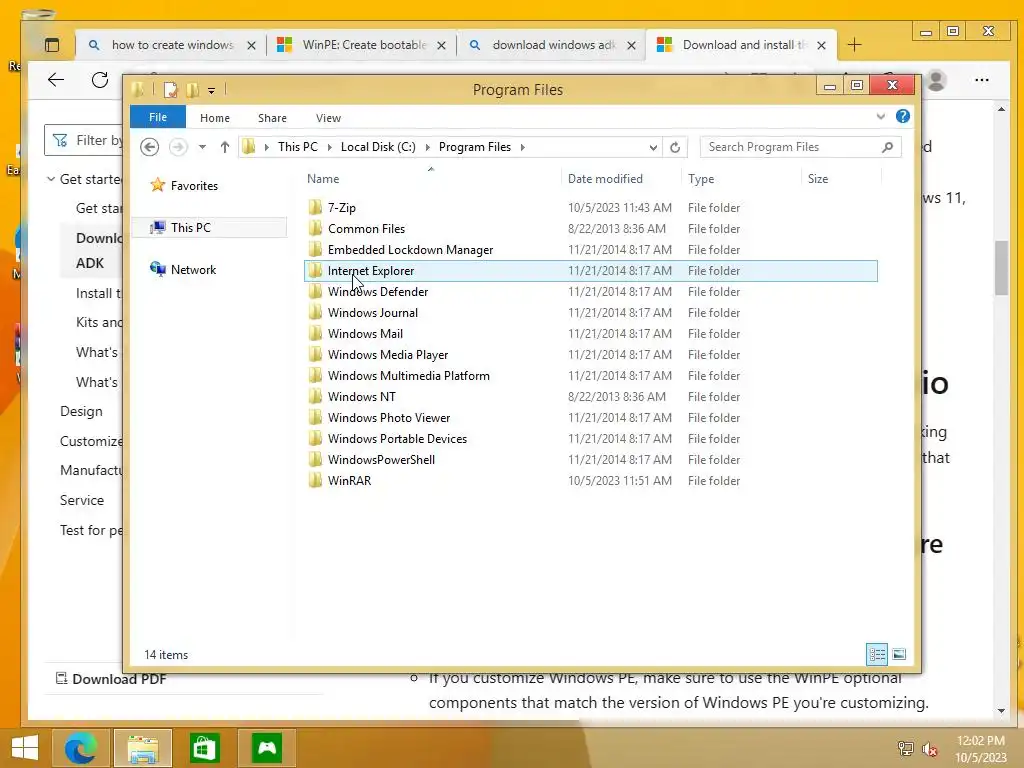The height and width of the screenshot is (768, 1024).
Task: Open Xbox Games app from taskbar
Action: [x=266, y=748]
